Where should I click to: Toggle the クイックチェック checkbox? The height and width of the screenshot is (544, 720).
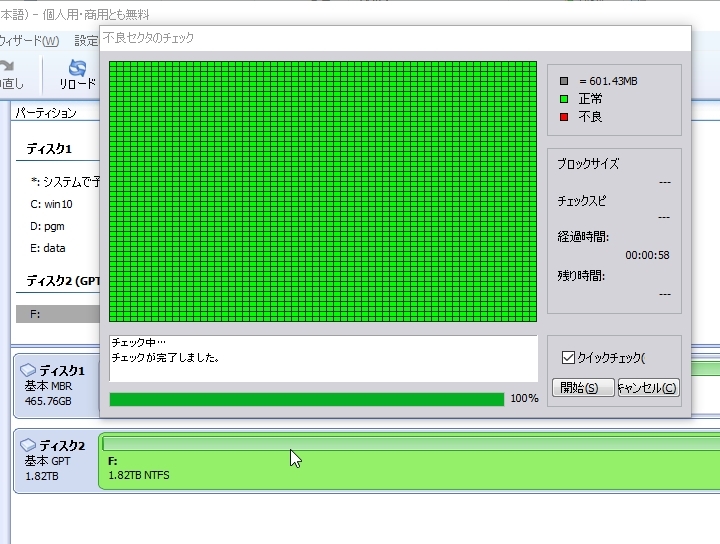(x=568, y=357)
